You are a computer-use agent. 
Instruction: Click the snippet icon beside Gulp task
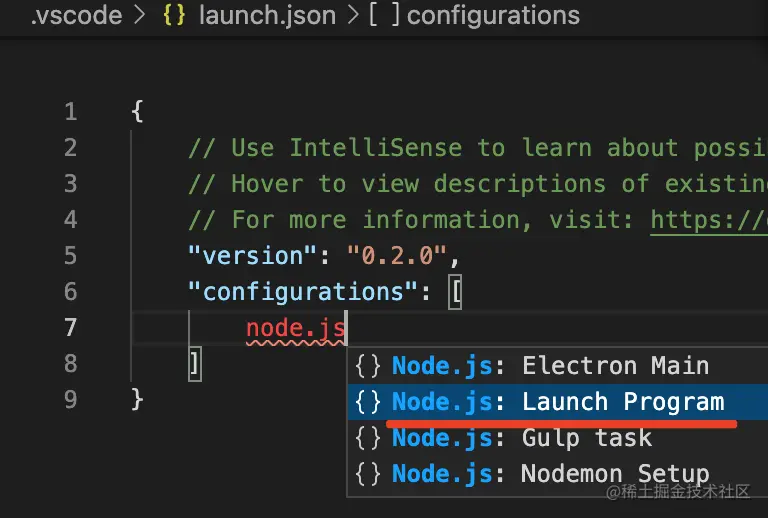tap(368, 438)
